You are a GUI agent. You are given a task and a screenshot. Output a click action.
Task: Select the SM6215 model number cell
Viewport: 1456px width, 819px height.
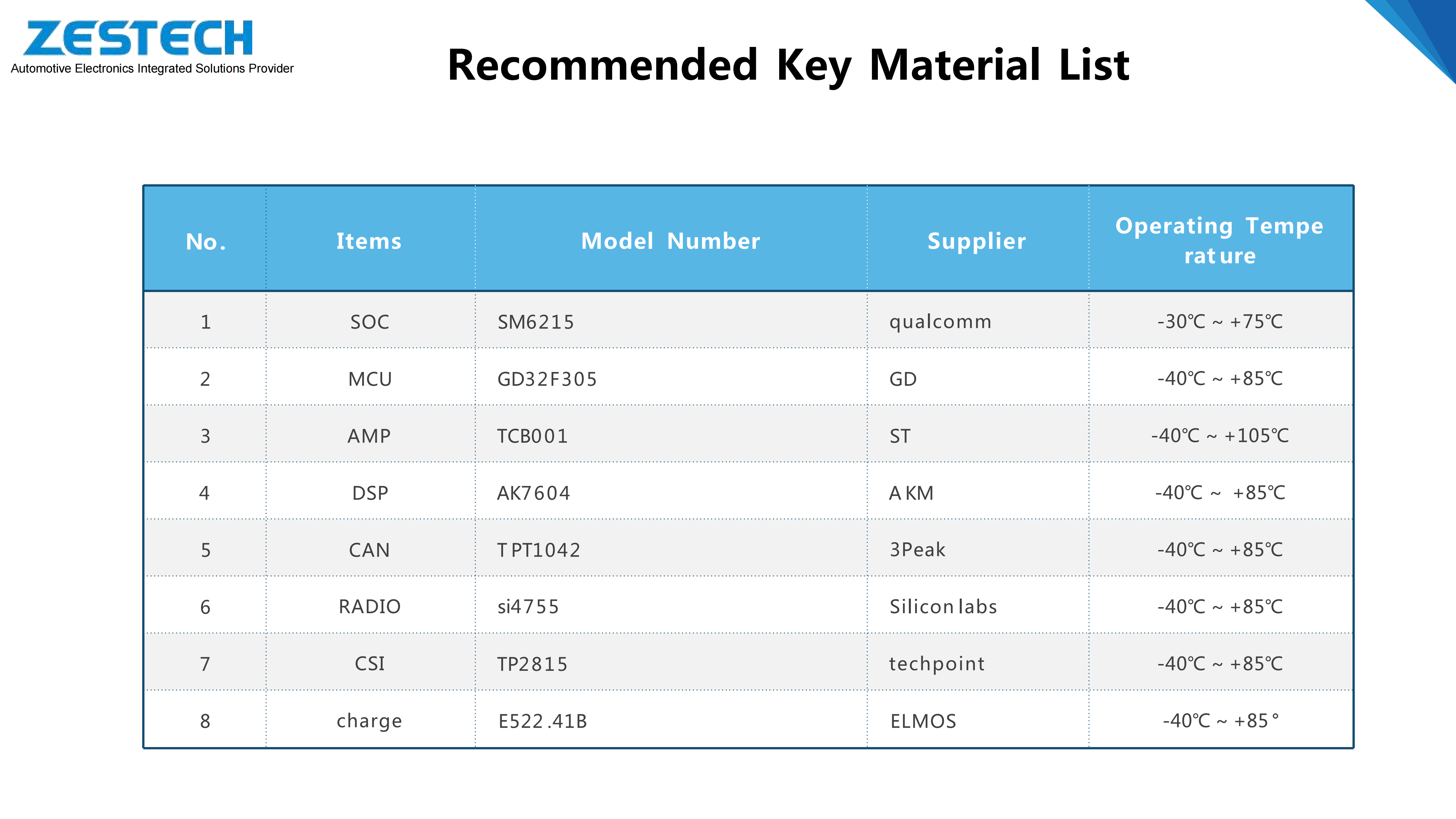point(536,322)
